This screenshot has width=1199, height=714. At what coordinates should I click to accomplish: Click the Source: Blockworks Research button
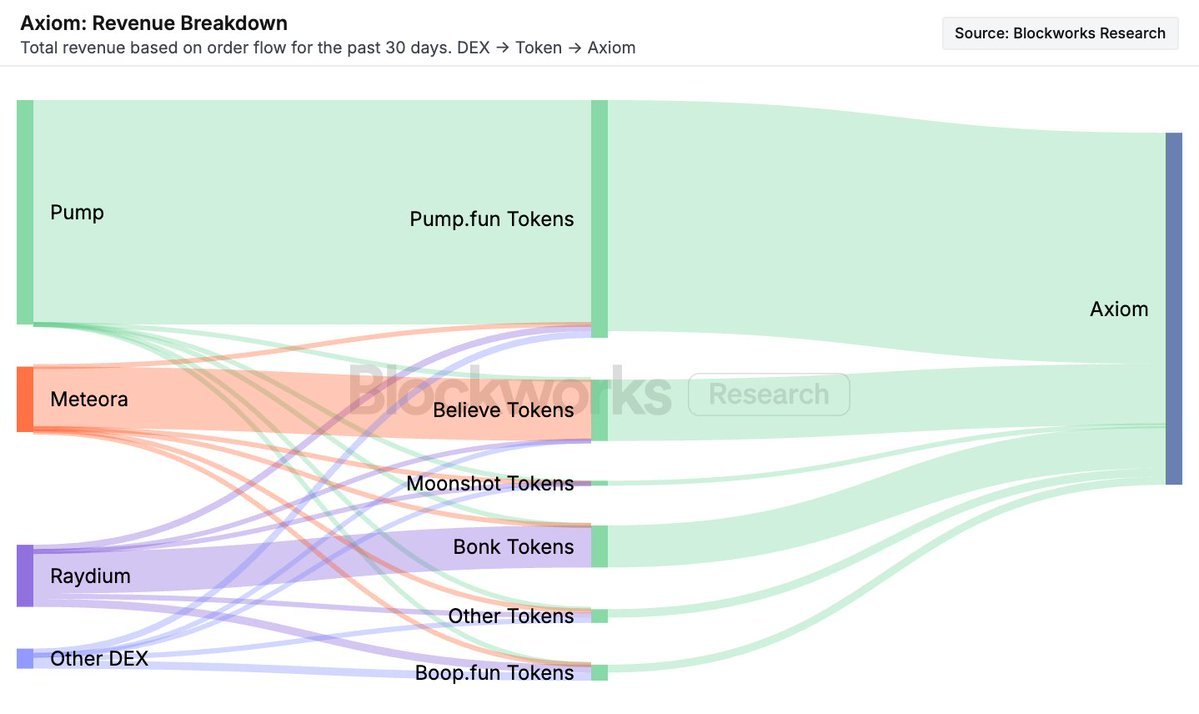tap(1060, 33)
